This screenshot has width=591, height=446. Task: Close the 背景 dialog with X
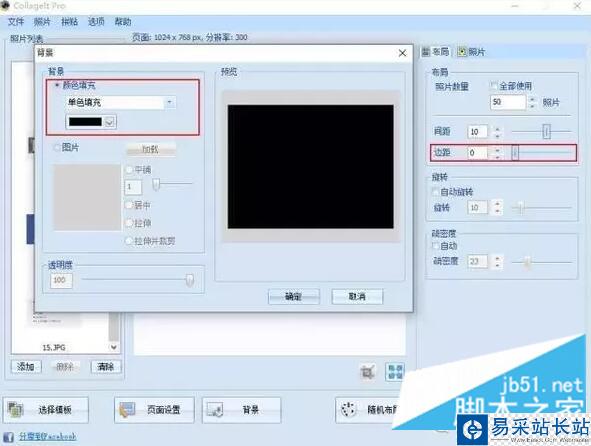(x=403, y=53)
